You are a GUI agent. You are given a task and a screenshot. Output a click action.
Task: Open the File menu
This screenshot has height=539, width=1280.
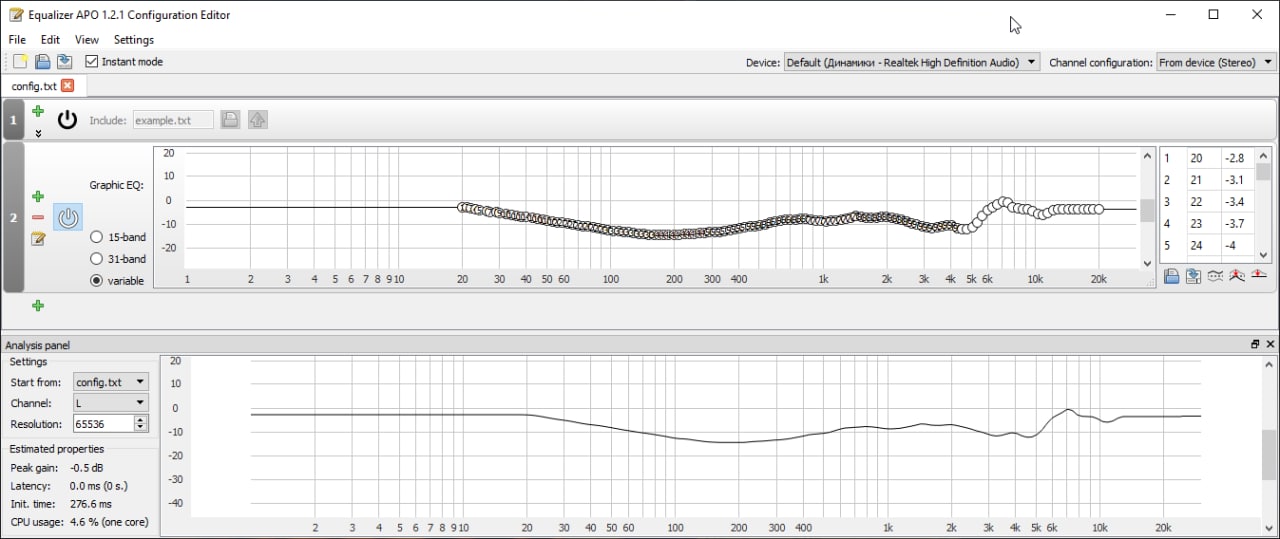17,40
